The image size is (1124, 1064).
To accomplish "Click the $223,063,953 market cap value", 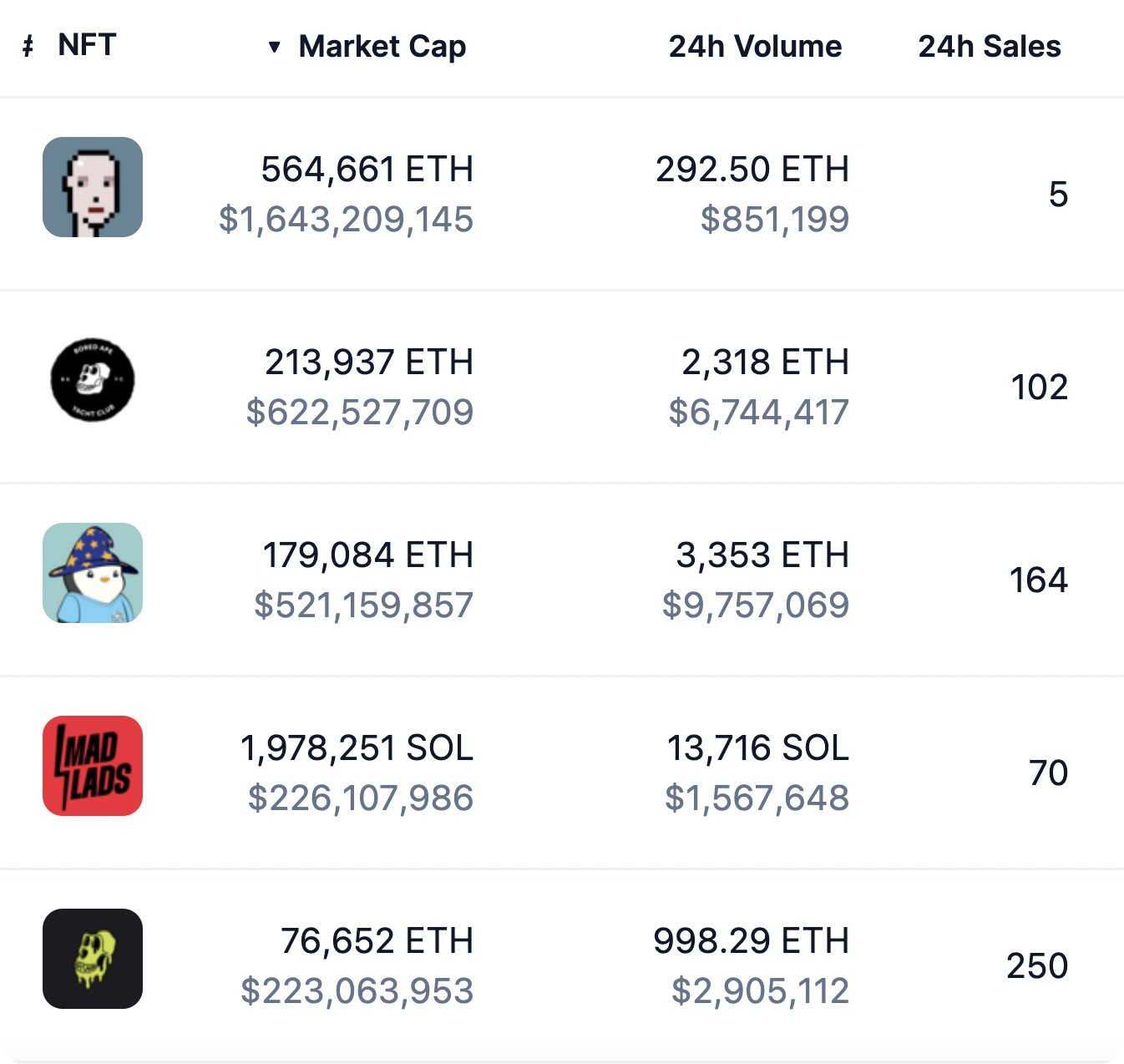I will 357,991.
